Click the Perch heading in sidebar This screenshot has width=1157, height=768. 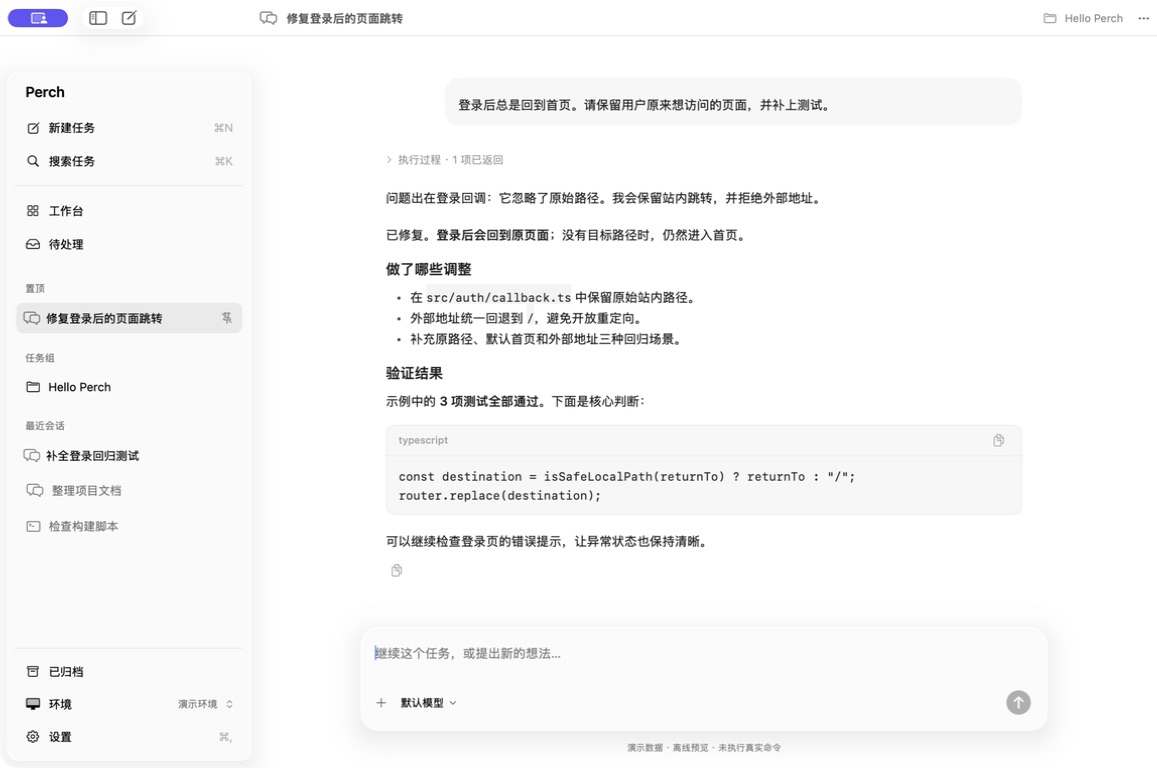pos(45,92)
